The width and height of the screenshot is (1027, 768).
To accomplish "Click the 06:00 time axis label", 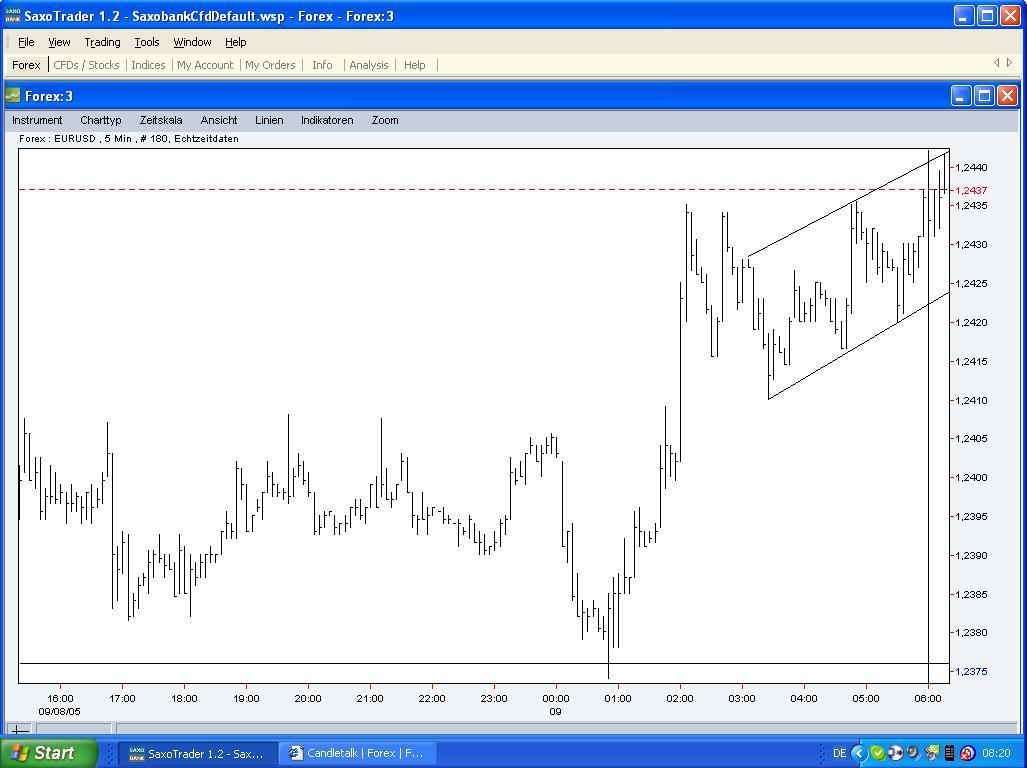I will pyautogui.click(x=927, y=699).
